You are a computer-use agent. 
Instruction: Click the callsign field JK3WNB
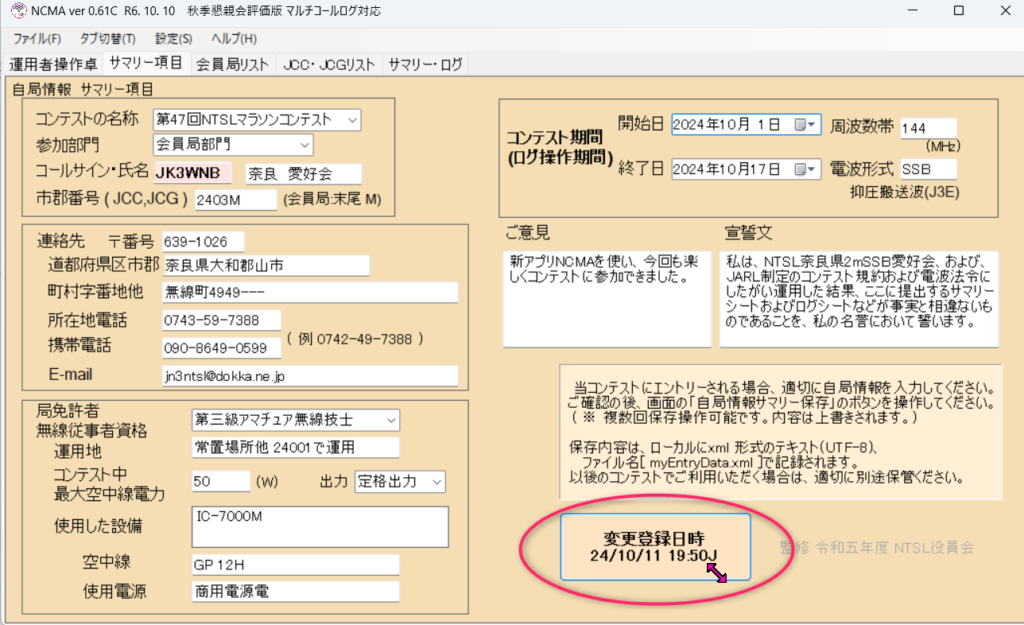click(x=192, y=172)
